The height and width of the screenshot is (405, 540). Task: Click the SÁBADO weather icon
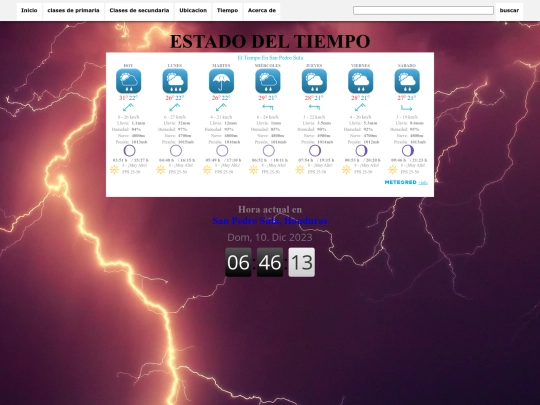(407, 81)
